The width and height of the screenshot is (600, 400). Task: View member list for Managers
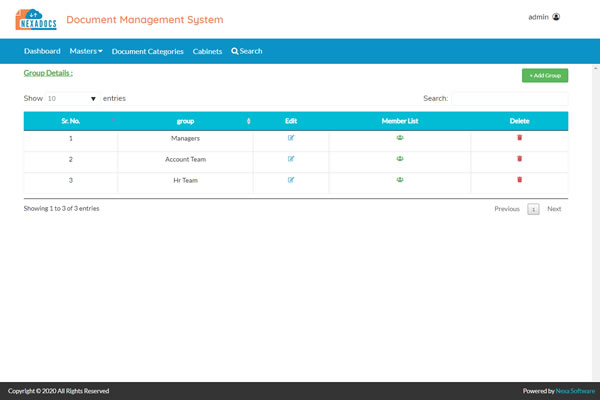click(399, 137)
